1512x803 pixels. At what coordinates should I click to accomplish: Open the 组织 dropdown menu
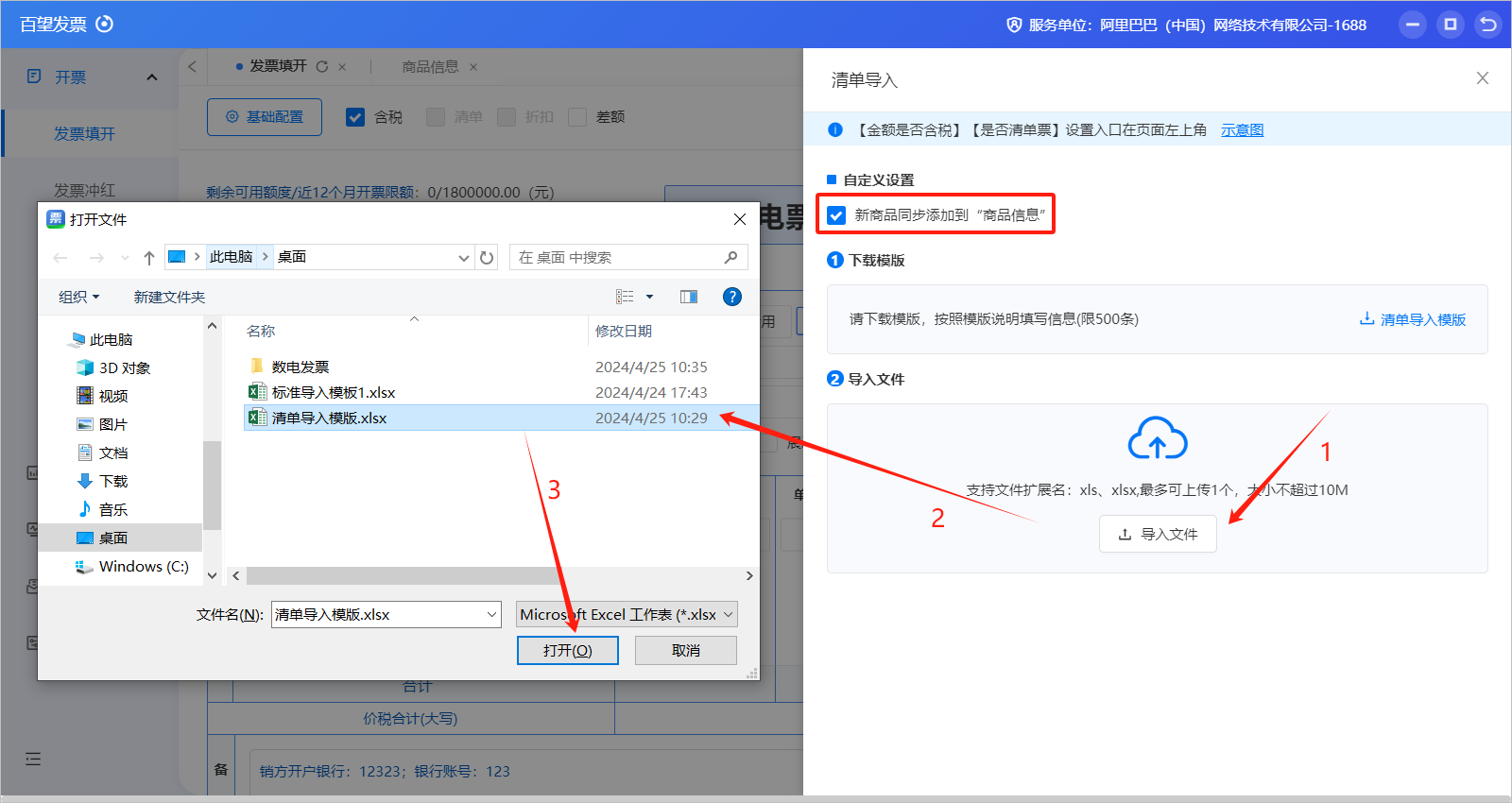[x=78, y=297]
